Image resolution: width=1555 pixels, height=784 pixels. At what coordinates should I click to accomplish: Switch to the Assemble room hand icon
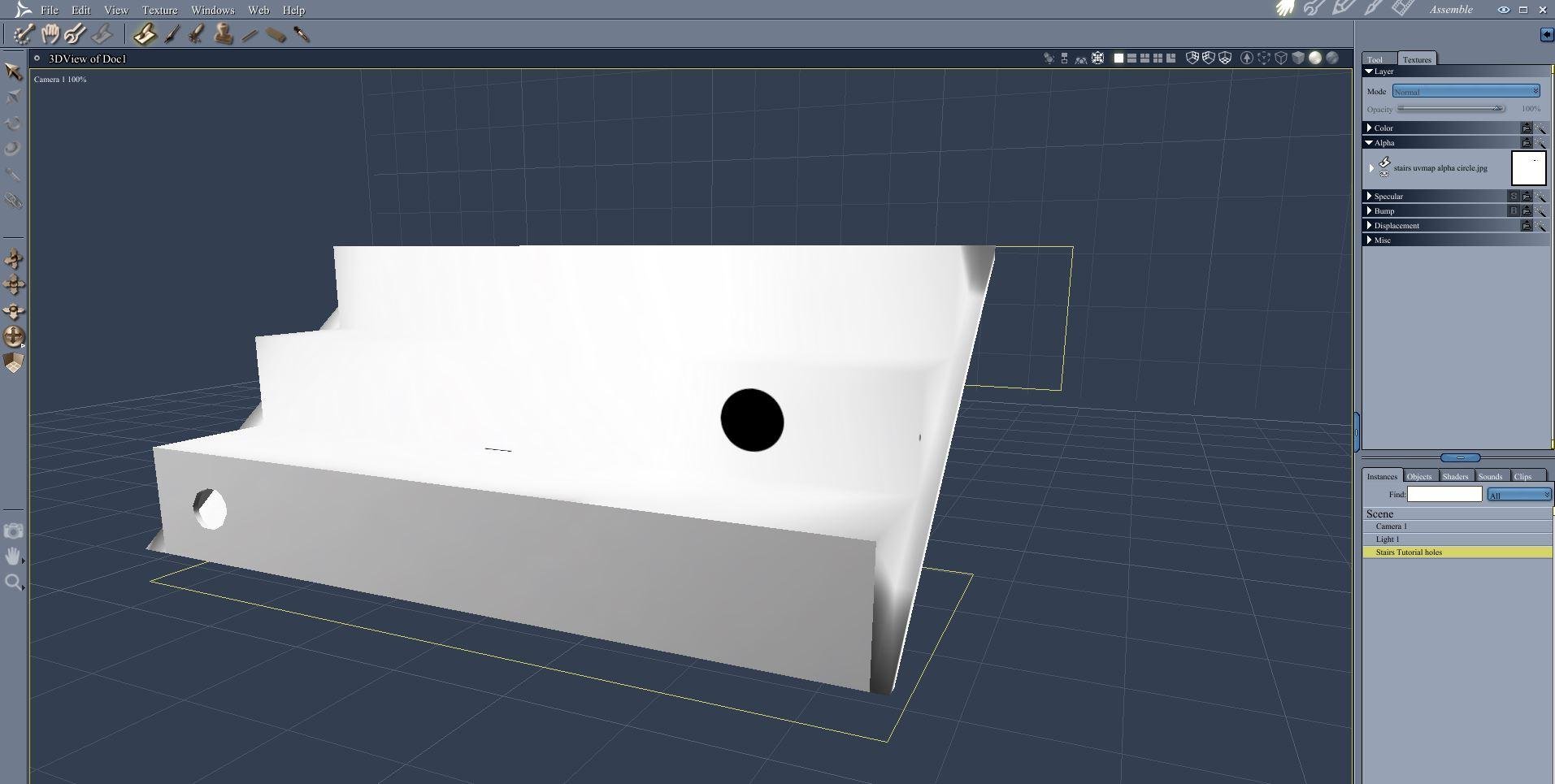coord(1285,9)
